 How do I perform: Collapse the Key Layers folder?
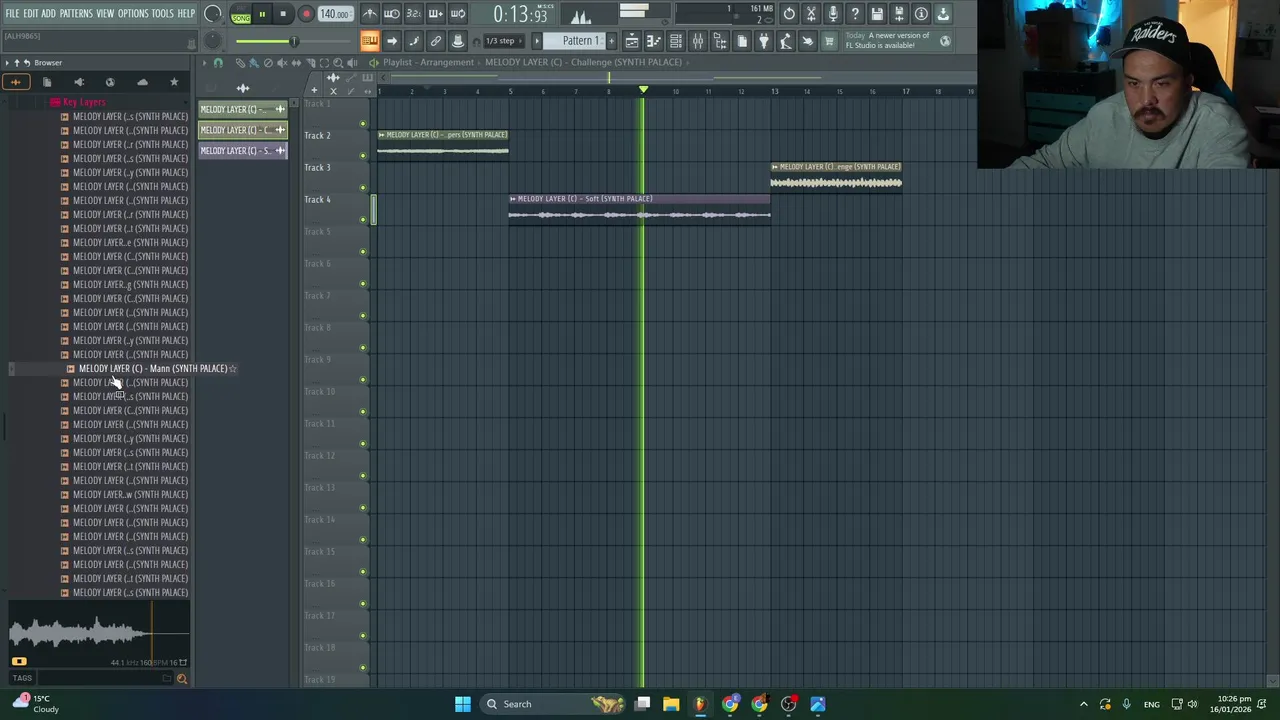(x=77, y=102)
